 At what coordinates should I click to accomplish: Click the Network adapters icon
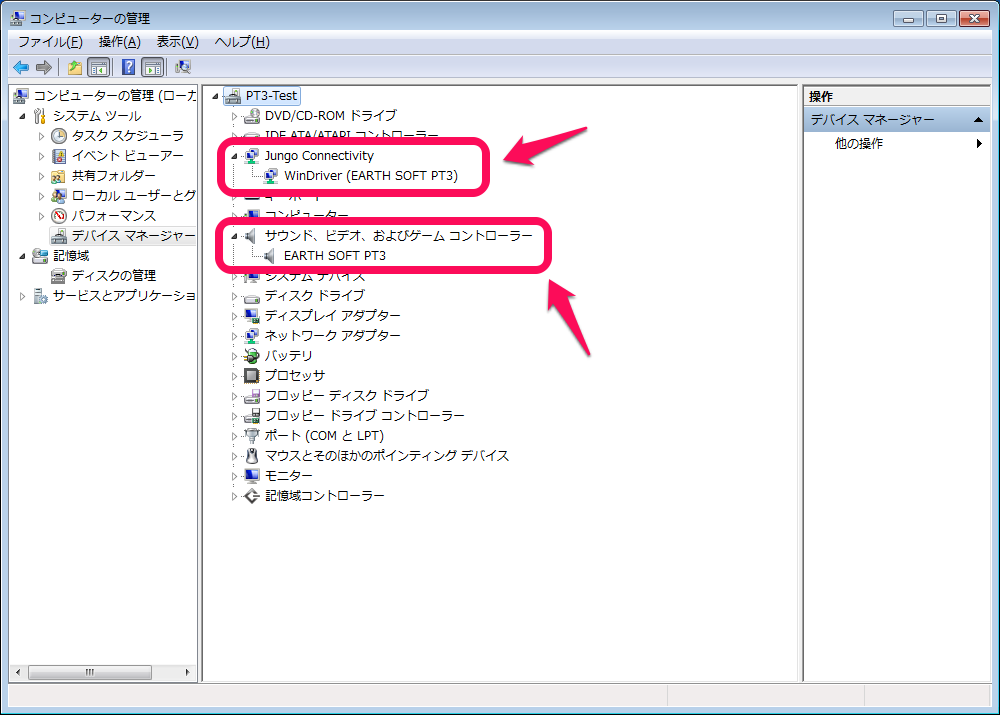coord(253,335)
